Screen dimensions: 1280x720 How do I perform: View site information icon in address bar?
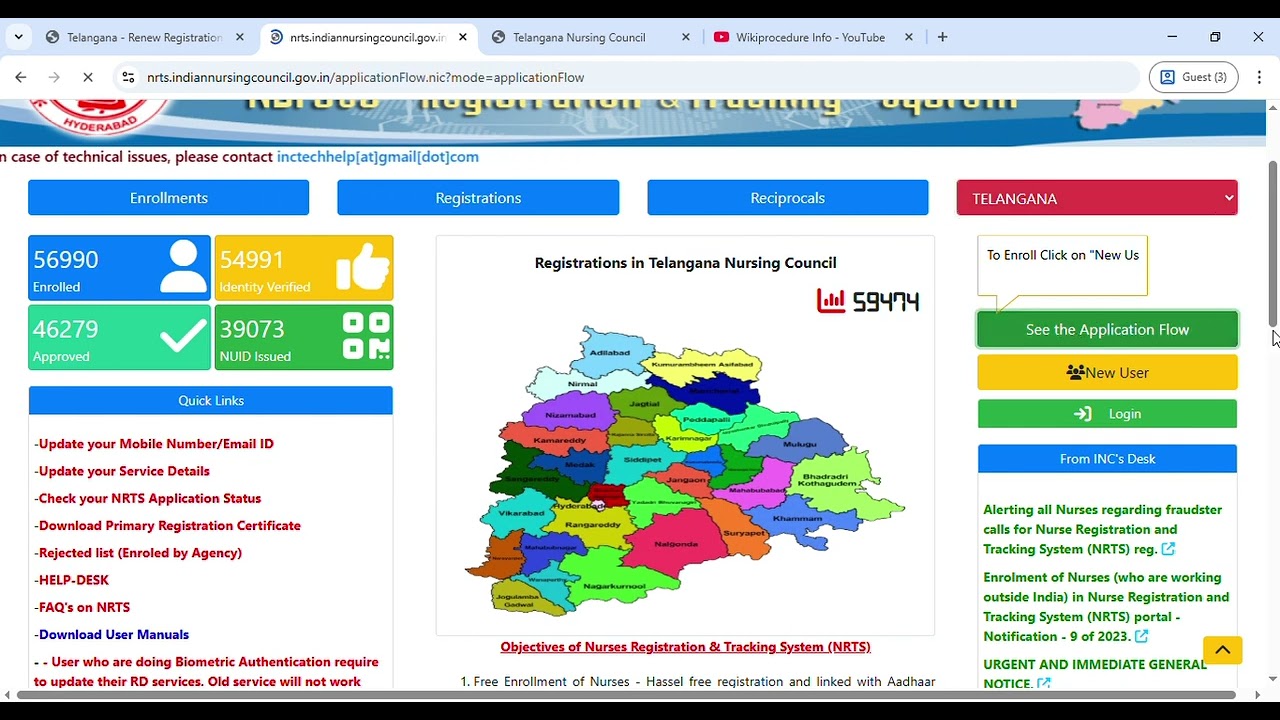coord(127,77)
